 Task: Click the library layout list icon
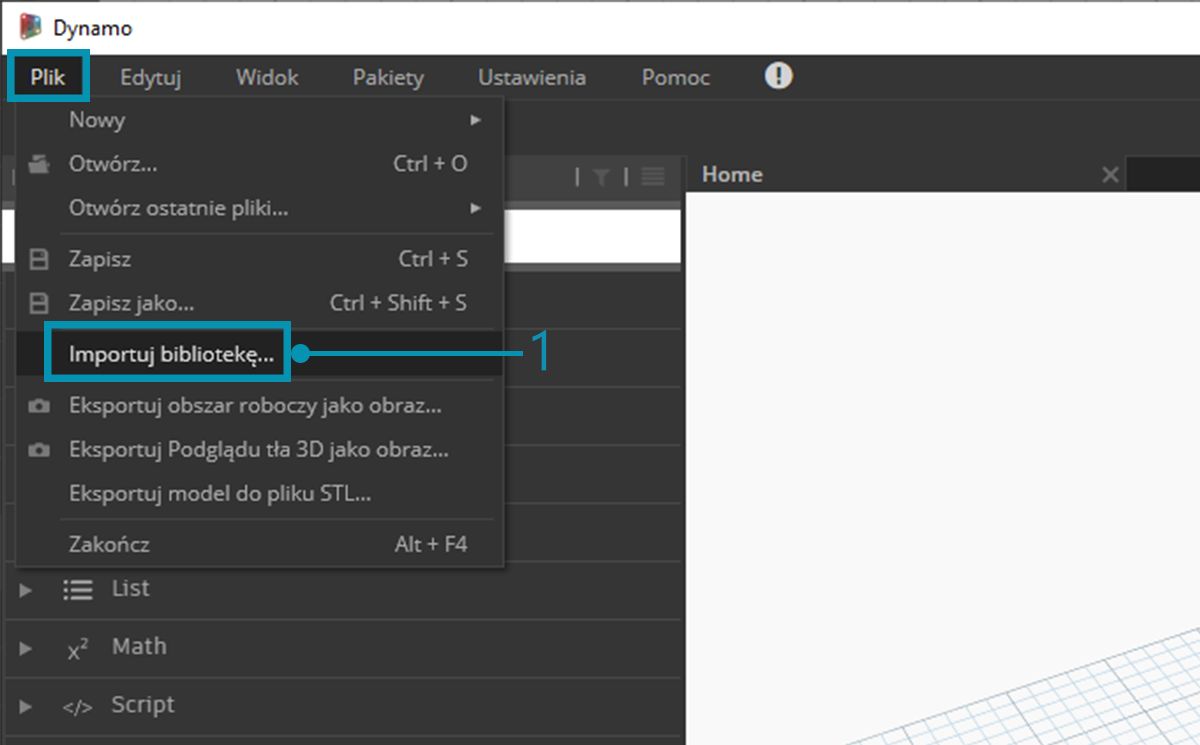(x=653, y=177)
